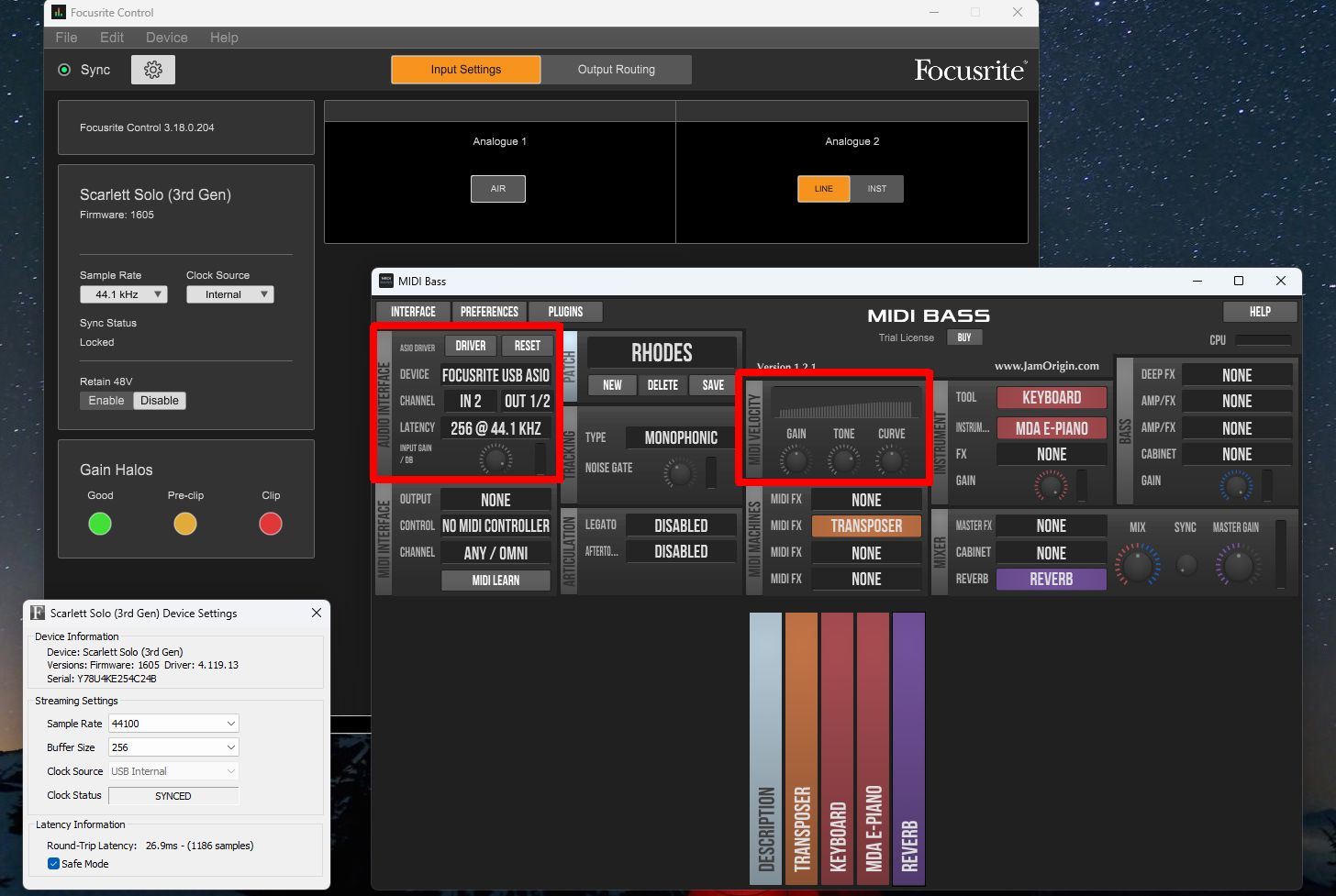Toggle the Safe Mode checkbox

[53, 864]
